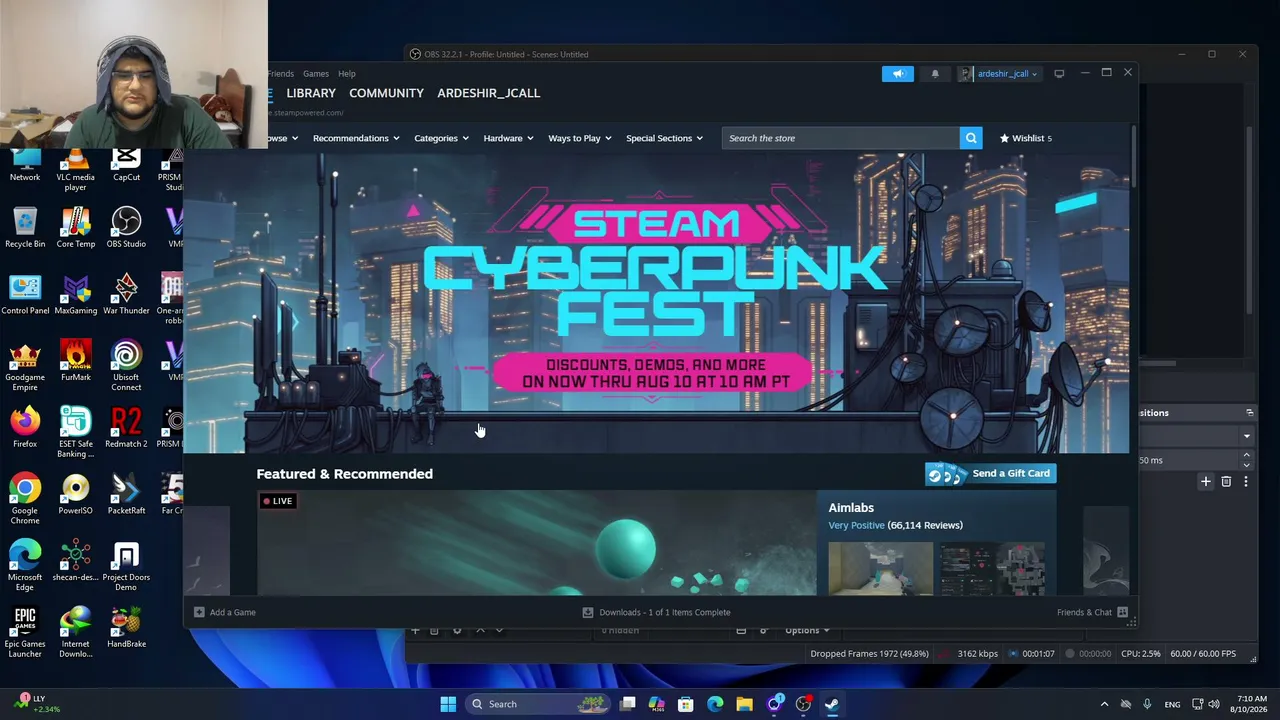Select the FurMark desktop icon
Screen dimensions: 1280x720
click(x=75, y=362)
